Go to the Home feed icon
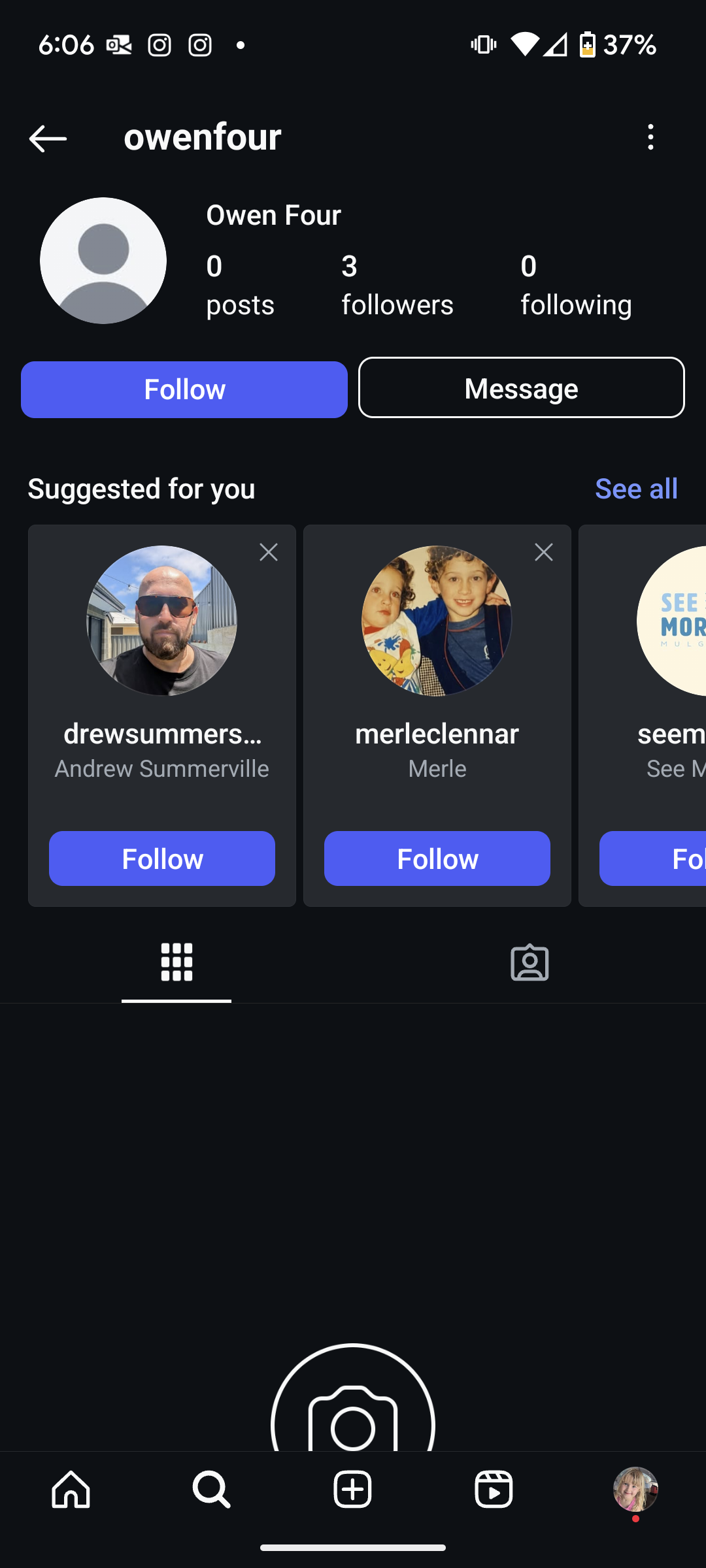 (71, 1490)
